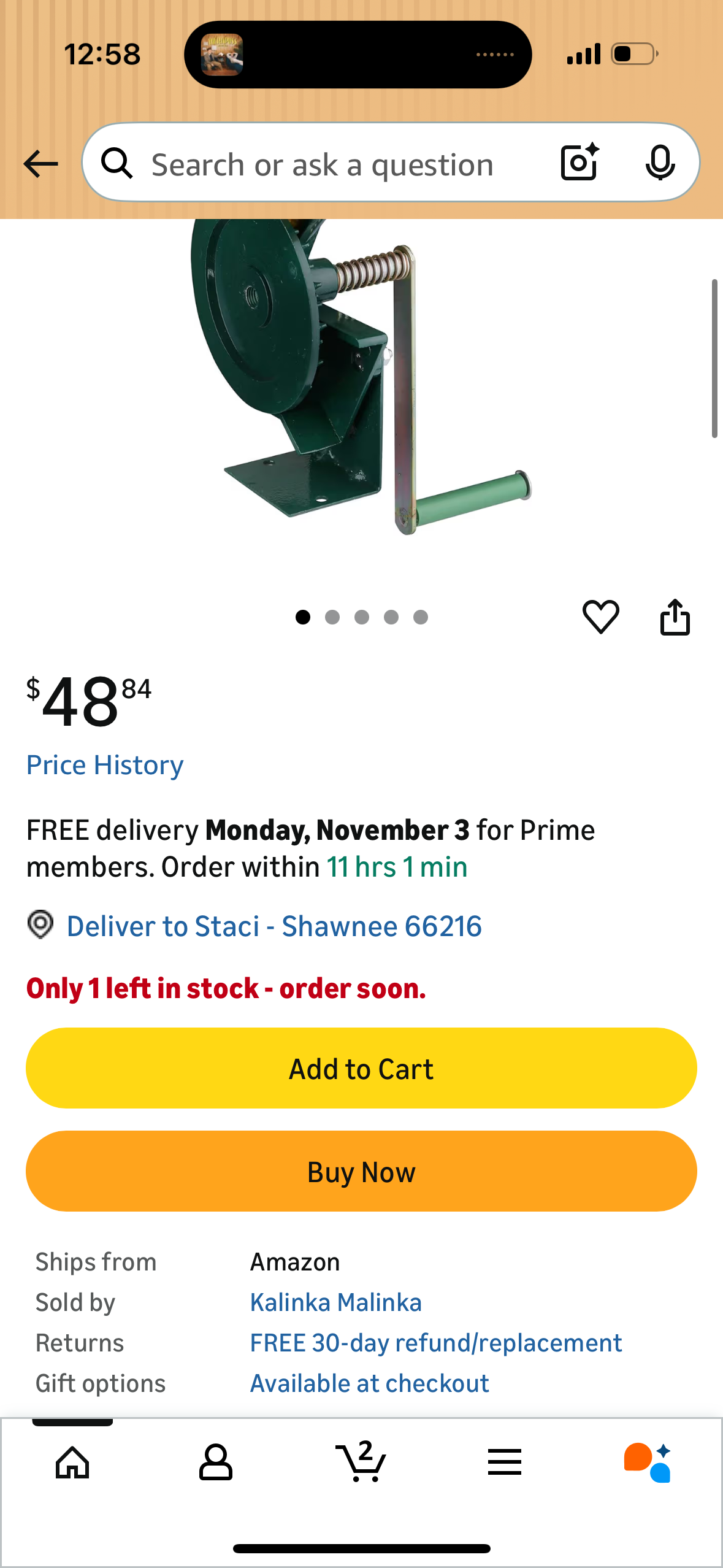Open the Rufus AI assistant icon
Screen dimensions: 723x1568
(648, 1462)
